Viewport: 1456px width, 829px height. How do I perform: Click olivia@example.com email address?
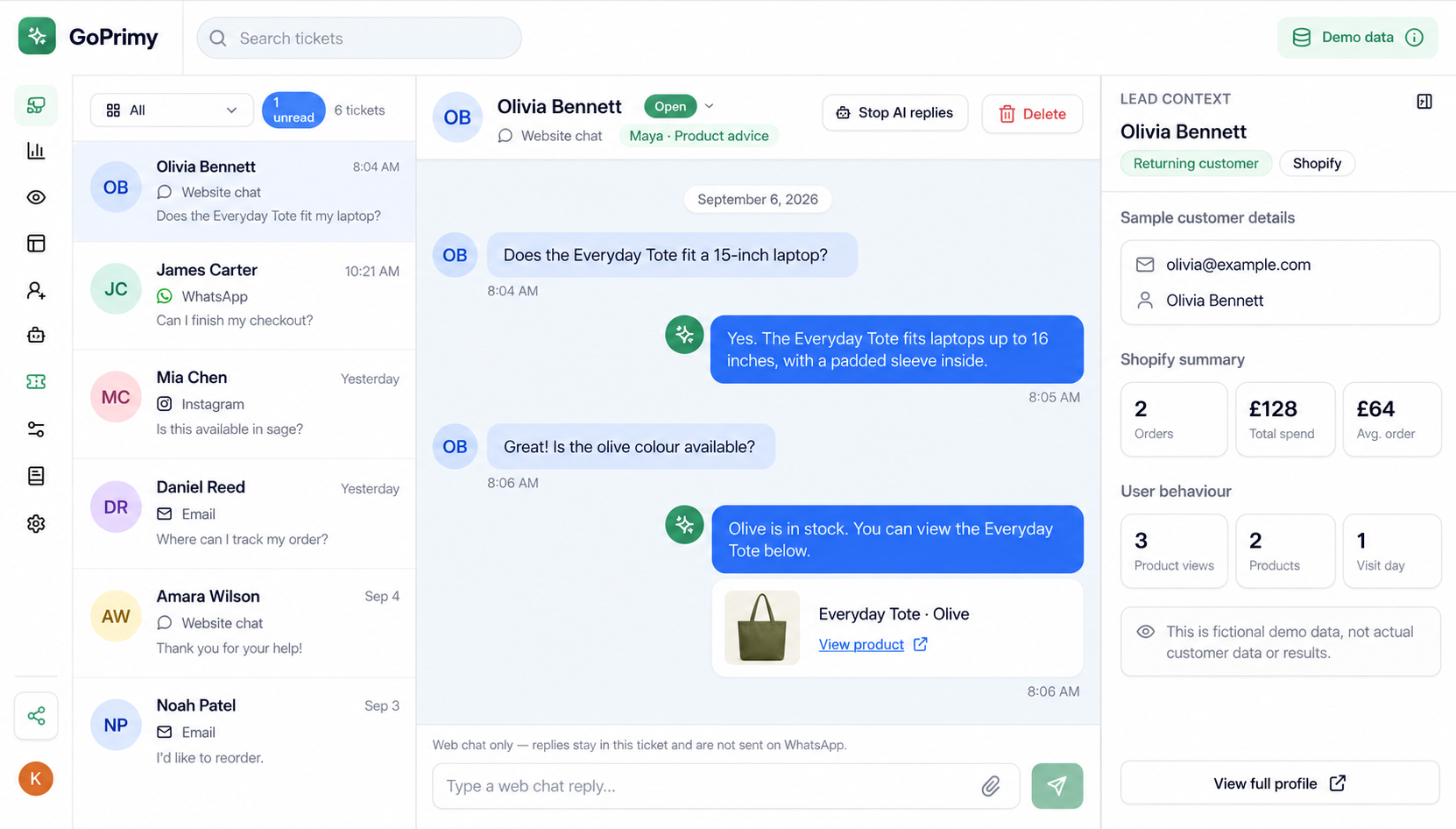click(1238, 265)
